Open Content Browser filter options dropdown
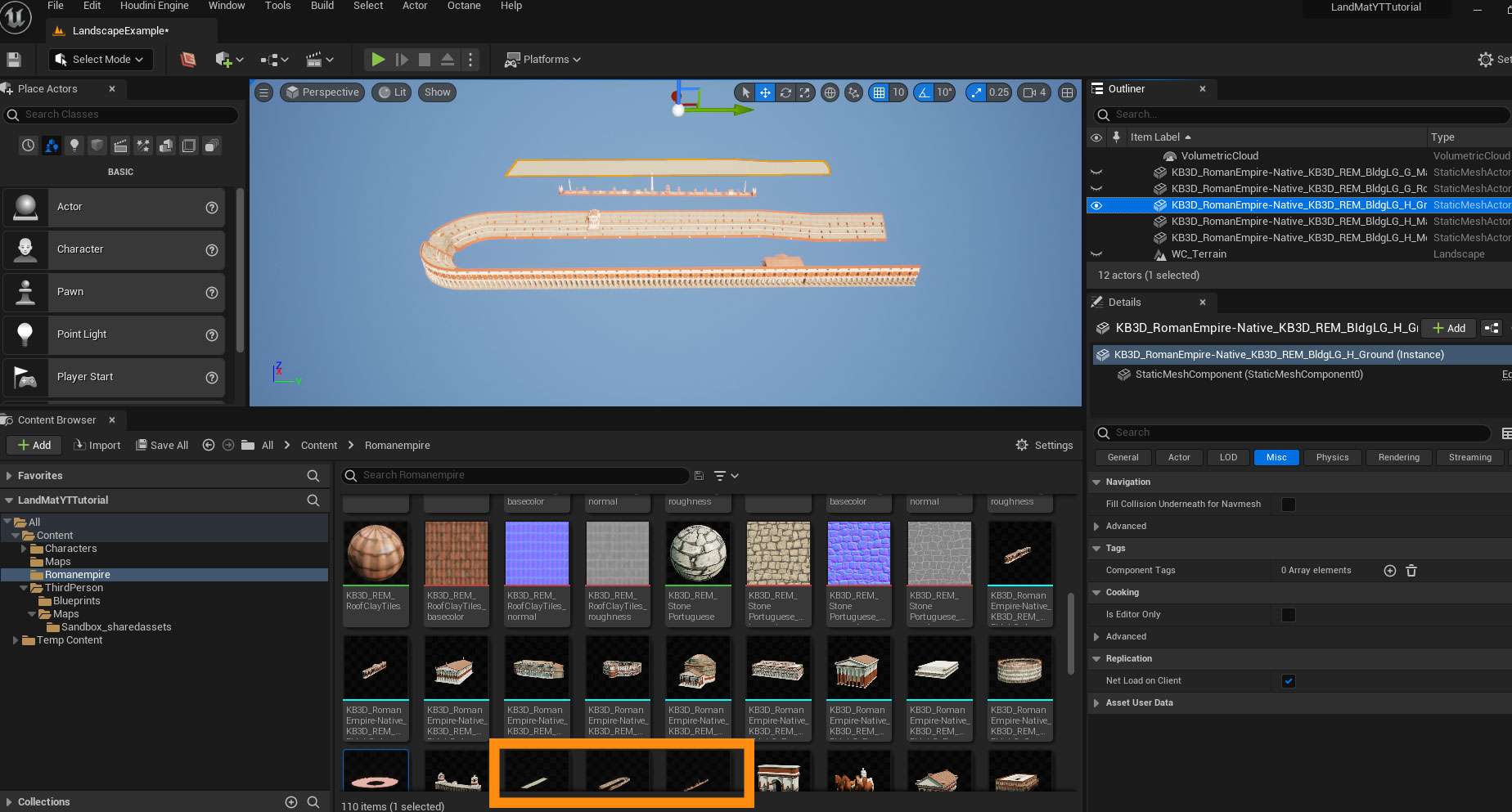1512x812 pixels. coord(727,475)
